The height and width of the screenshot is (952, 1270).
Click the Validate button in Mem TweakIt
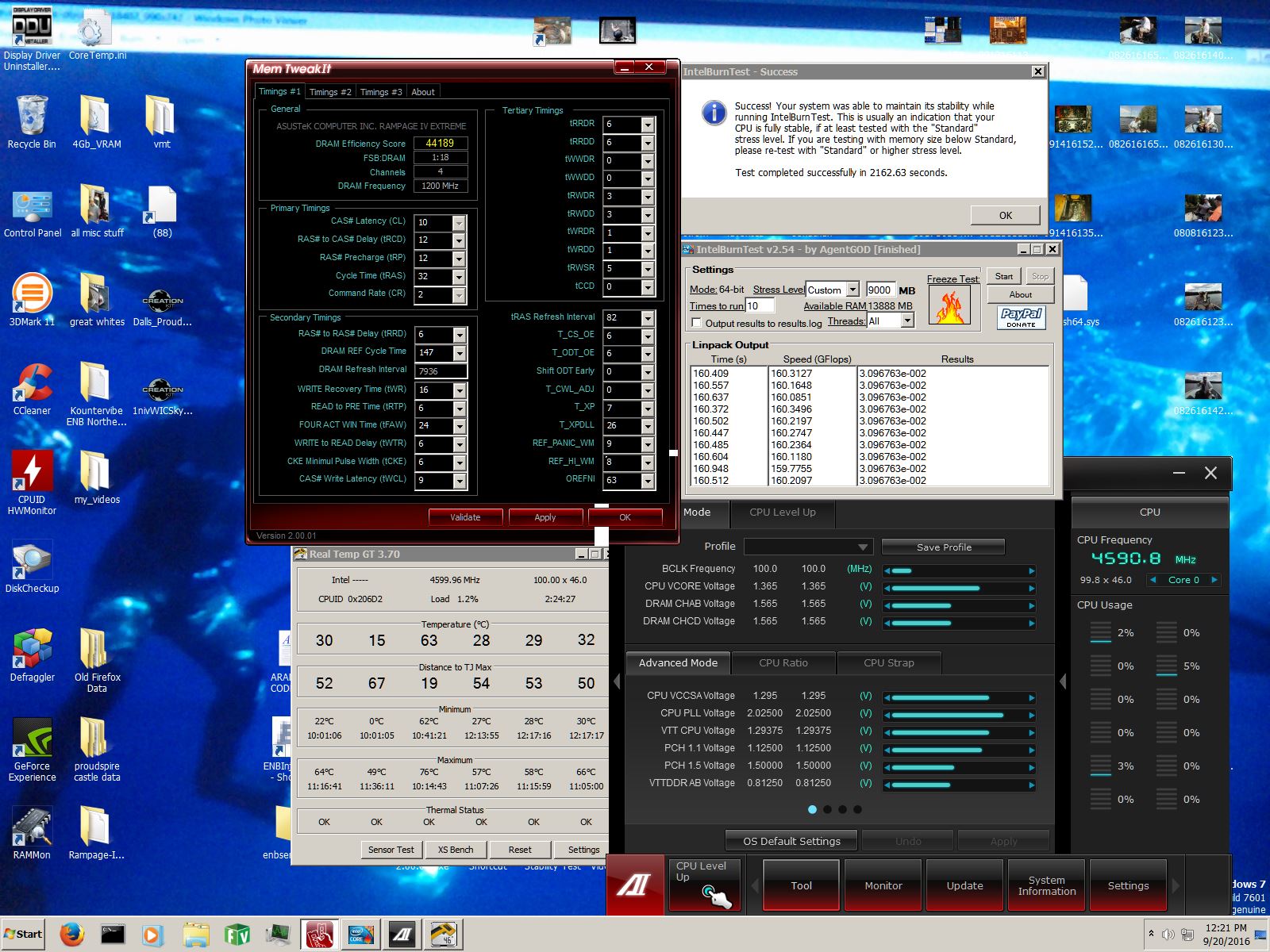point(465,517)
